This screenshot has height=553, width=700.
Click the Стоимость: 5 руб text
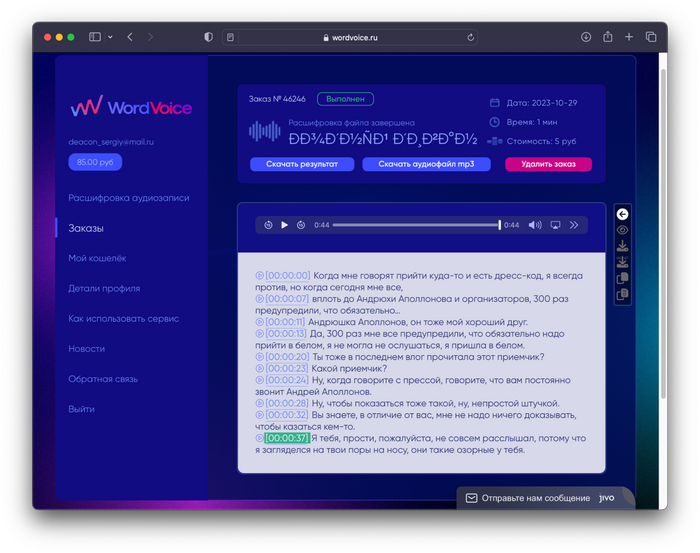pyautogui.click(x=541, y=141)
